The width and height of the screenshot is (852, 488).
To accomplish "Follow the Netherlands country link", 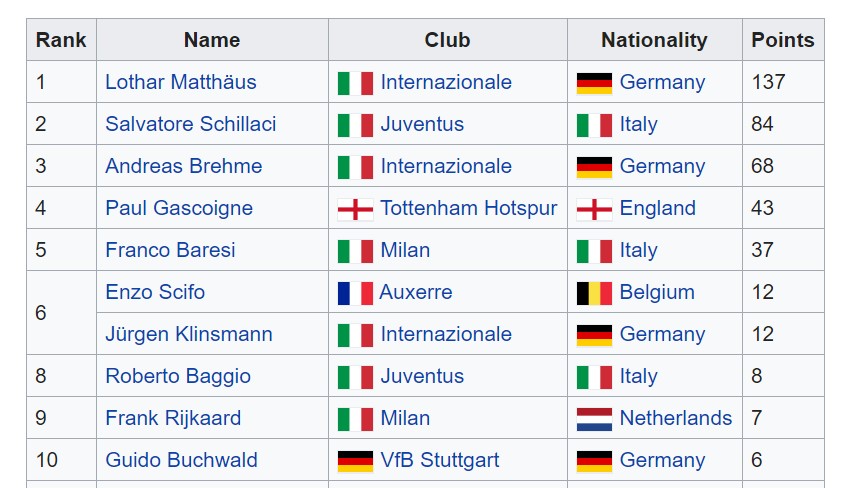I will click(675, 418).
